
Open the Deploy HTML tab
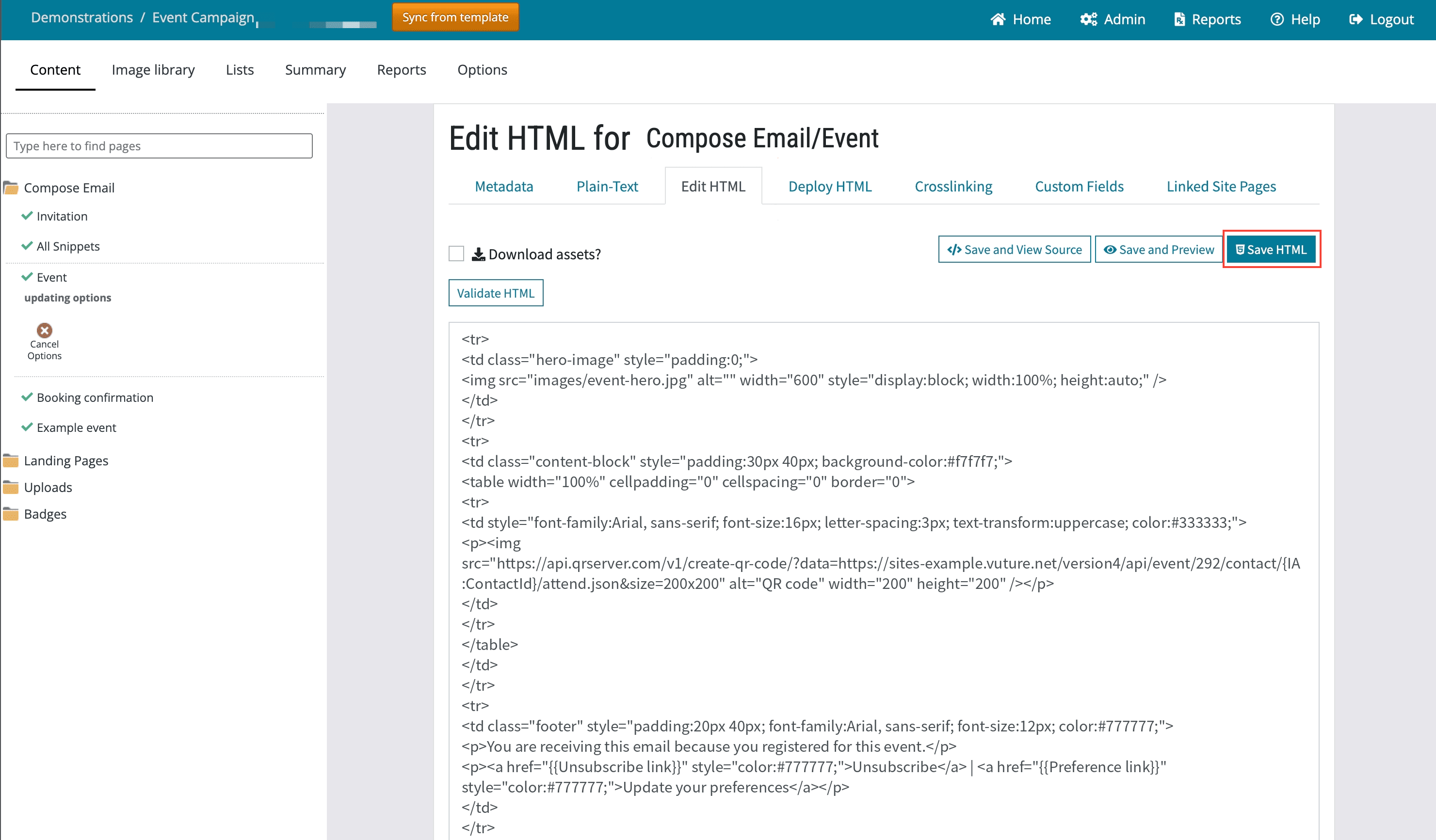(x=830, y=186)
